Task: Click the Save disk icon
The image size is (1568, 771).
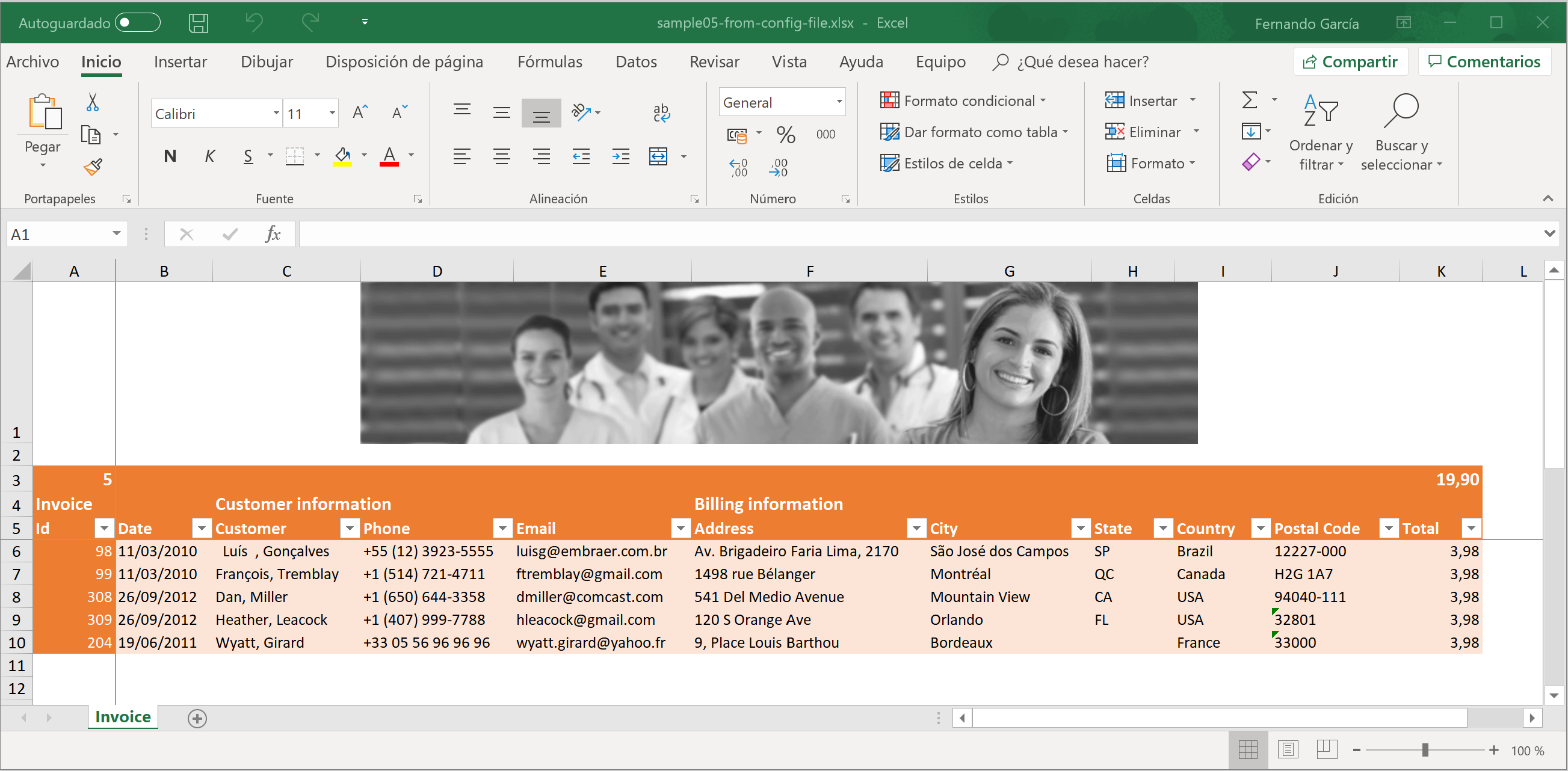Action: point(199,23)
